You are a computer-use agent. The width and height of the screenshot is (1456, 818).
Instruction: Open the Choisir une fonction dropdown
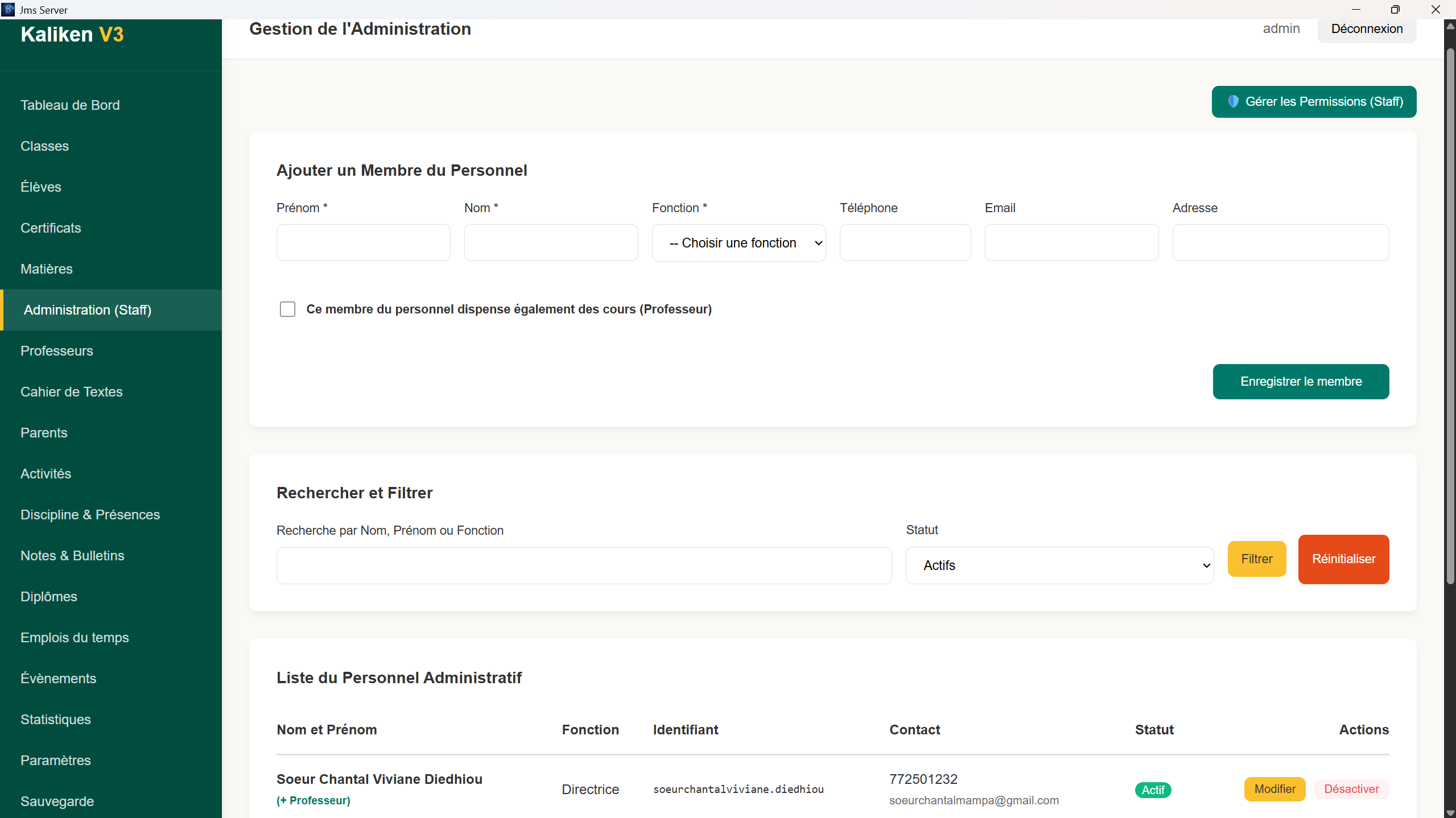click(x=739, y=243)
